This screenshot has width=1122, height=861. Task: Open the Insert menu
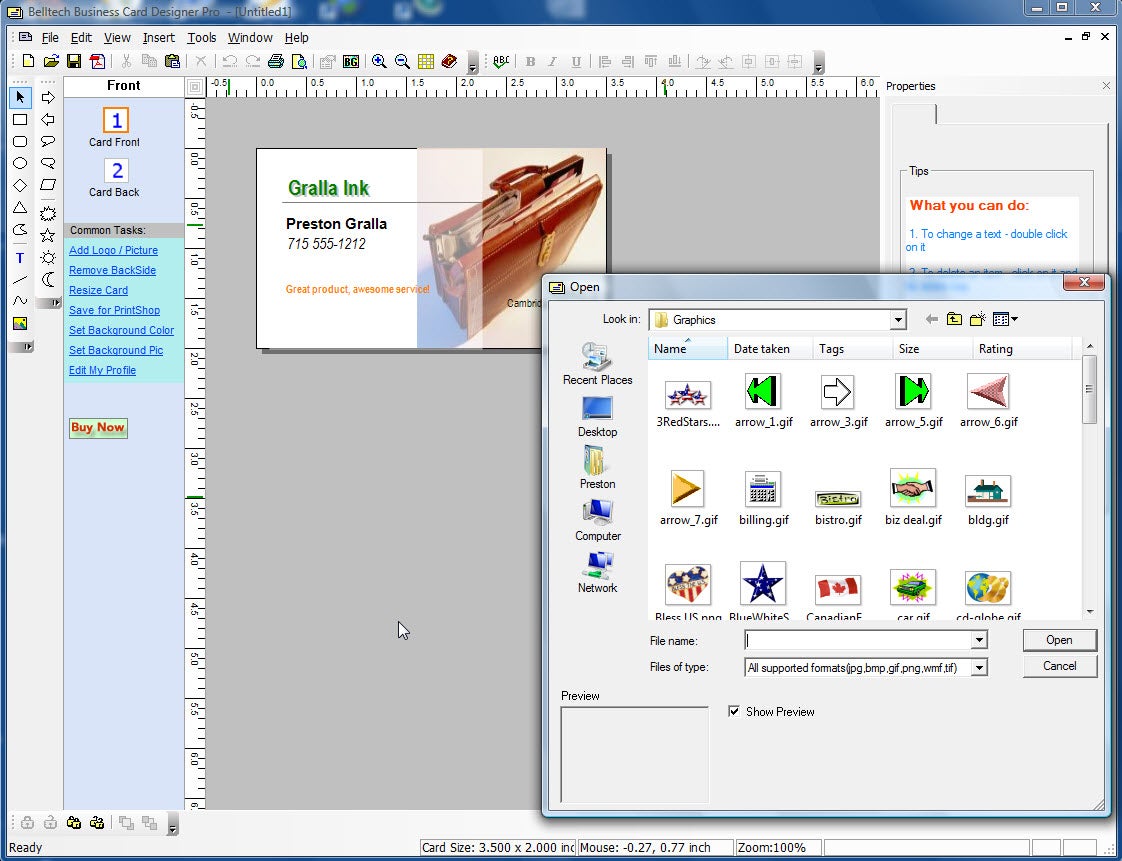pos(158,37)
